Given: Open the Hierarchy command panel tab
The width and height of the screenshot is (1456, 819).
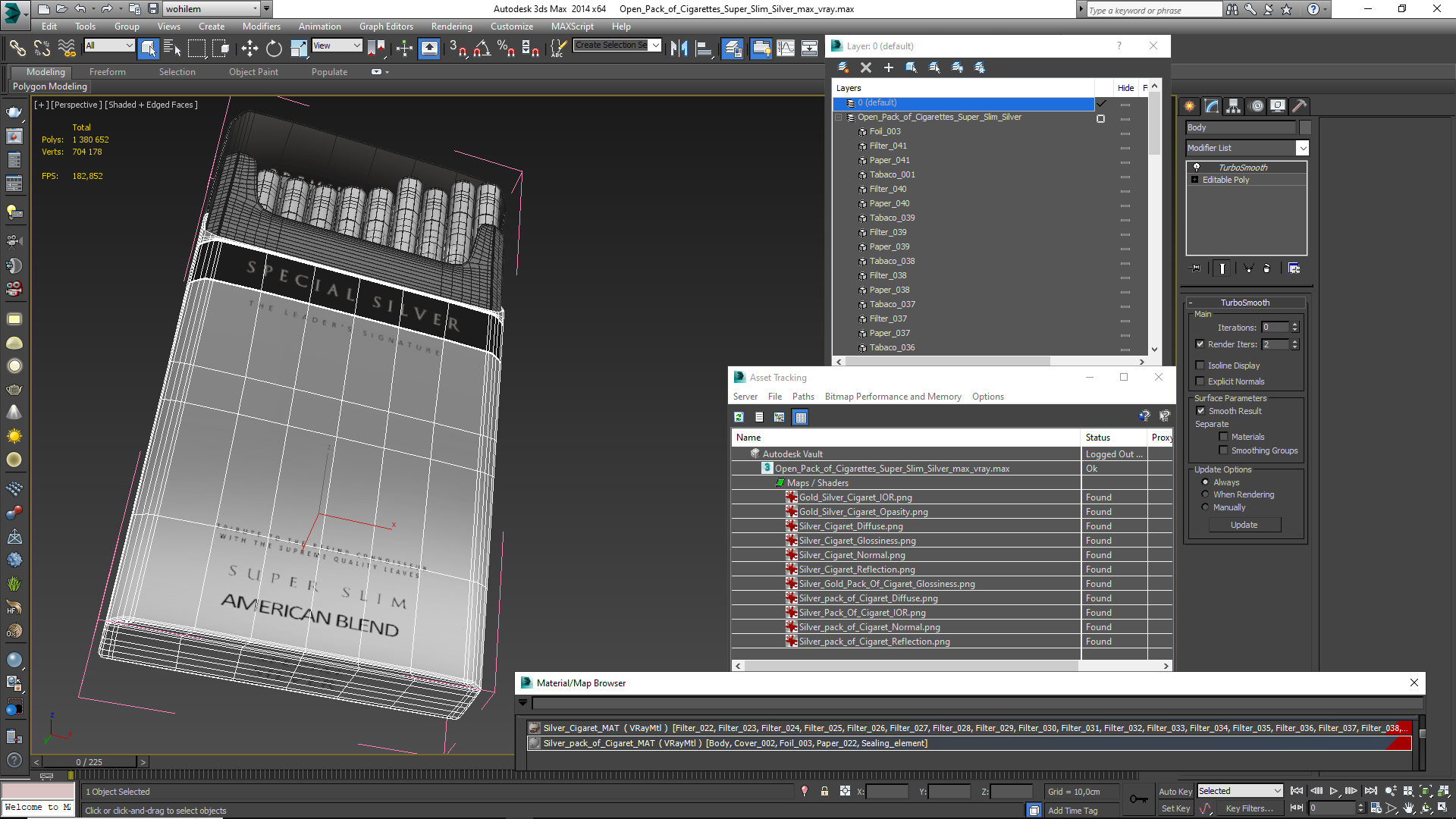Looking at the screenshot, I should [x=1234, y=106].
